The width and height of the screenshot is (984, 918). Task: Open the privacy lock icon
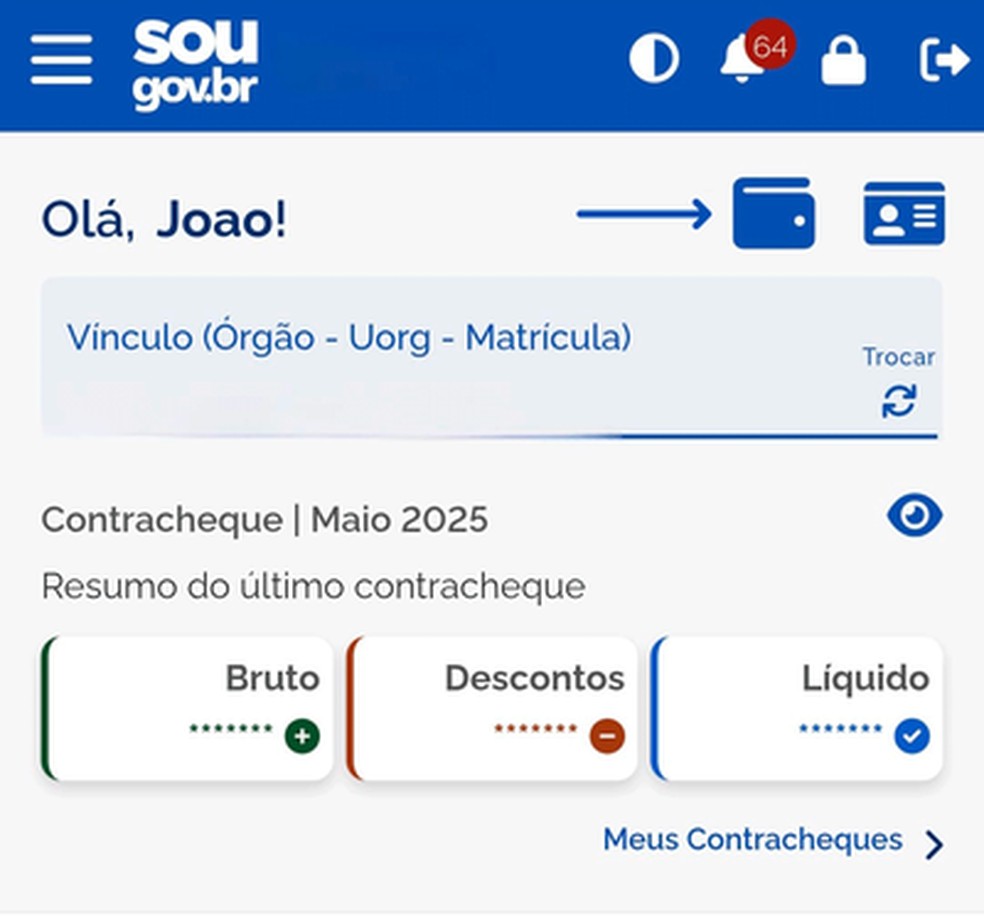[x=843, y=58]
